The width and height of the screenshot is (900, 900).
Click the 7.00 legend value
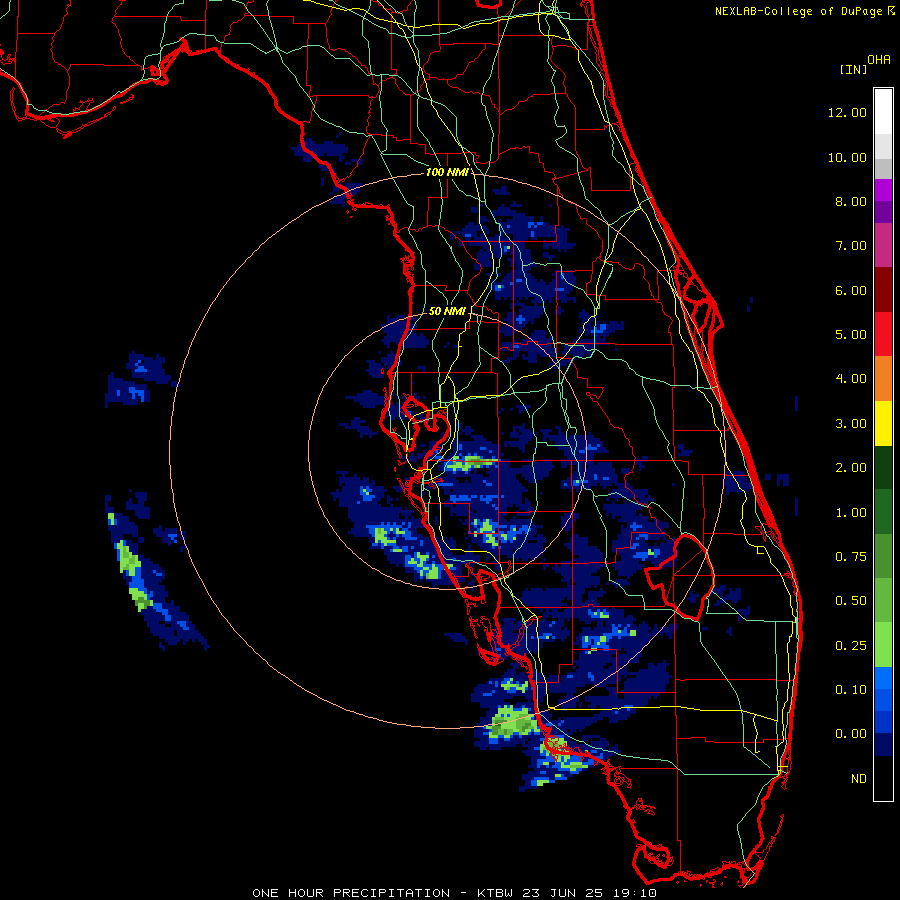pos(851,246)
